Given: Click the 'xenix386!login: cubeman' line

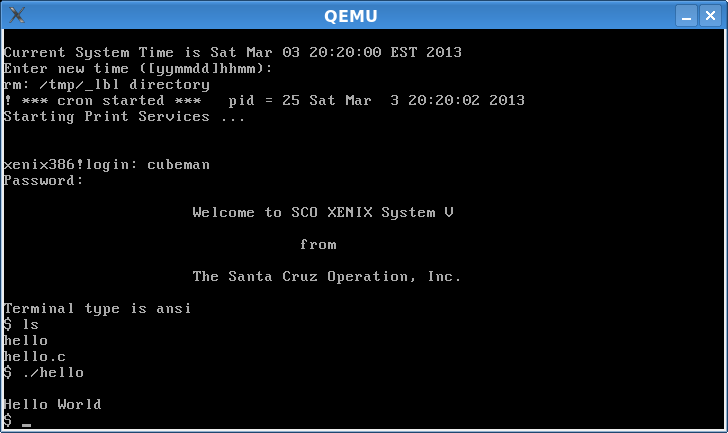Looking at the screenshot, I should click(107, 165).
